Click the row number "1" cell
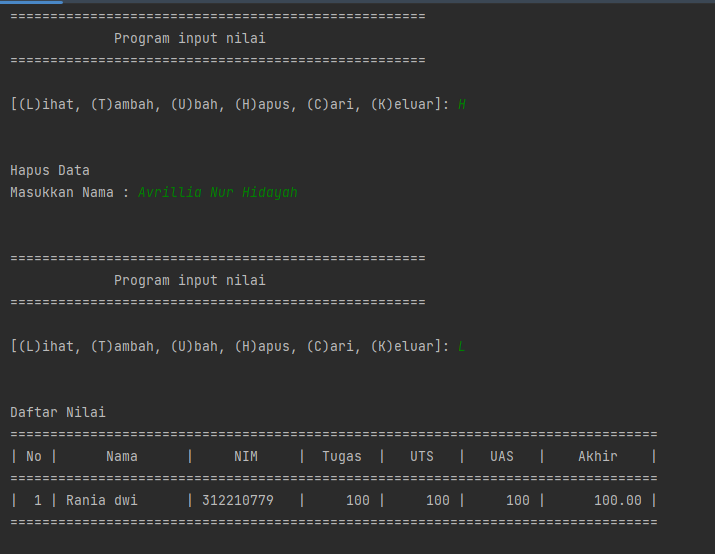The height and width of the screenshot is (554, 715). pyautogui.click(x=38, y=501)
